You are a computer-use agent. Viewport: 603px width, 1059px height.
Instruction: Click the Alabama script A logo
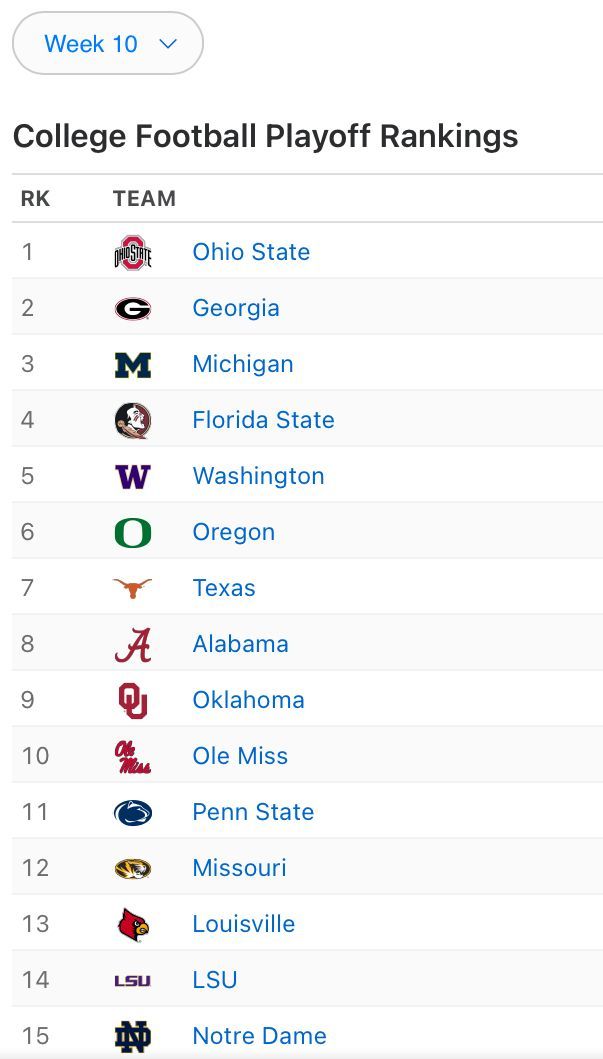coord(133,645)
